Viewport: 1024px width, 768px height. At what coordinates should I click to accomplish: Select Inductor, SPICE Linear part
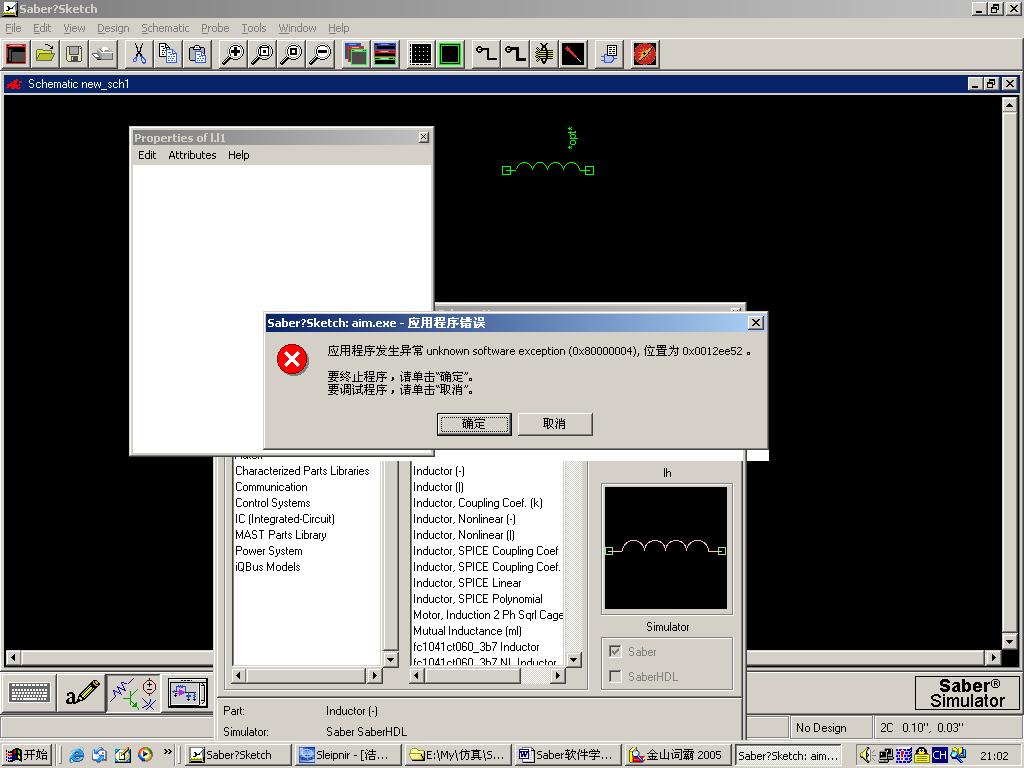tap(467, 583)
